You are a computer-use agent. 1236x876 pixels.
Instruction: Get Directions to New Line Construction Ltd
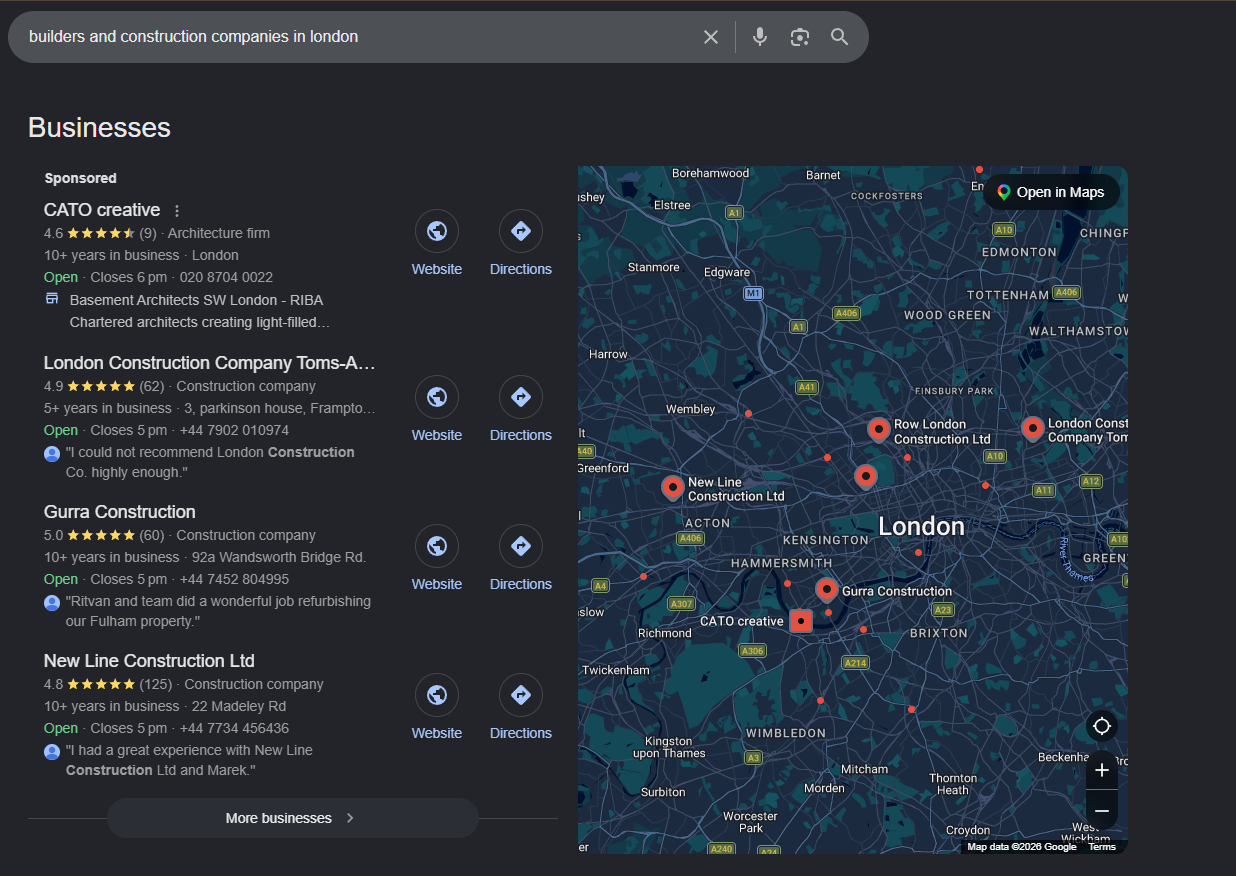tap(521, 695)
